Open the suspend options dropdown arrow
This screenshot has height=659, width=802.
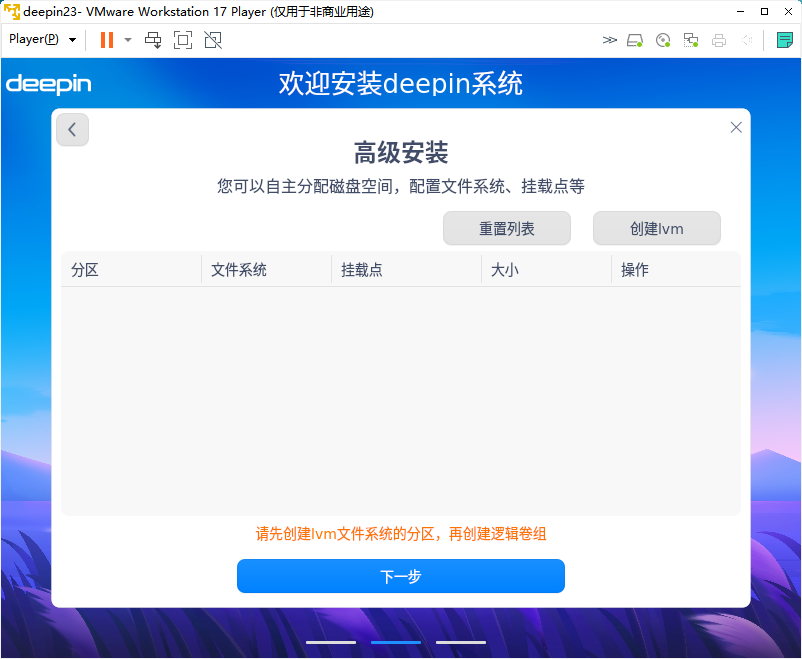tap(127, 40)
